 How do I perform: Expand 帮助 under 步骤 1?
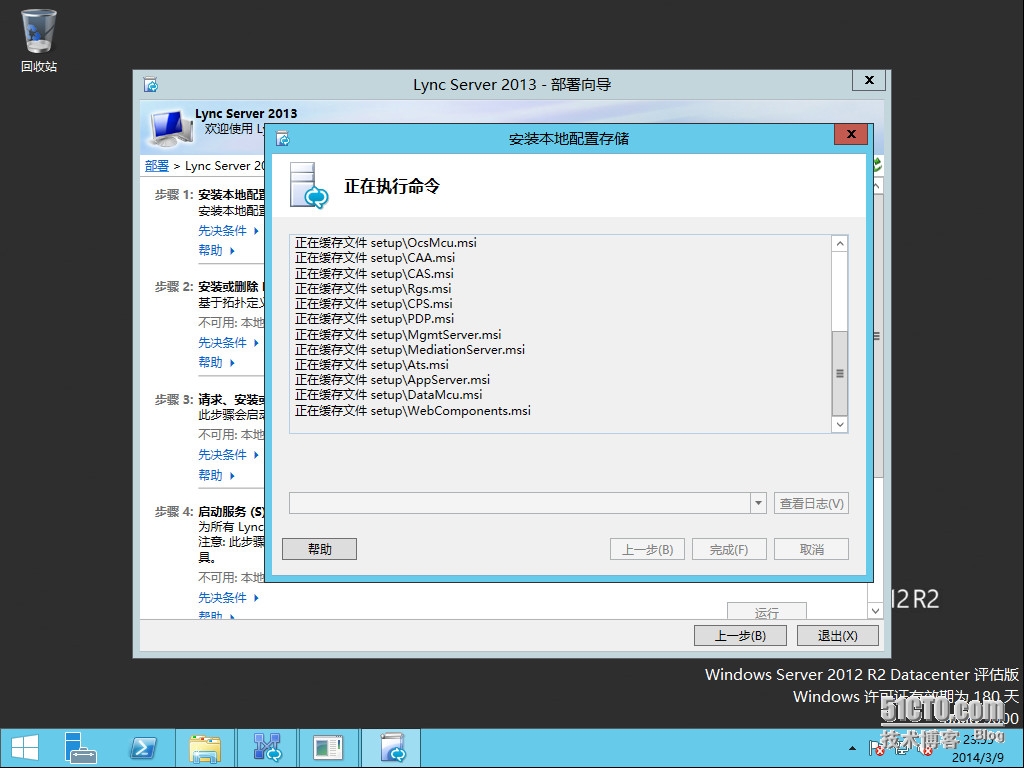point(216,250)
